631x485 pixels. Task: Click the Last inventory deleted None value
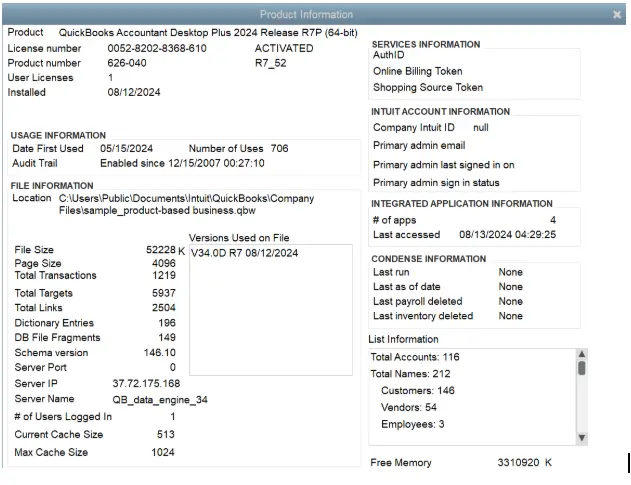click(510, 316)
